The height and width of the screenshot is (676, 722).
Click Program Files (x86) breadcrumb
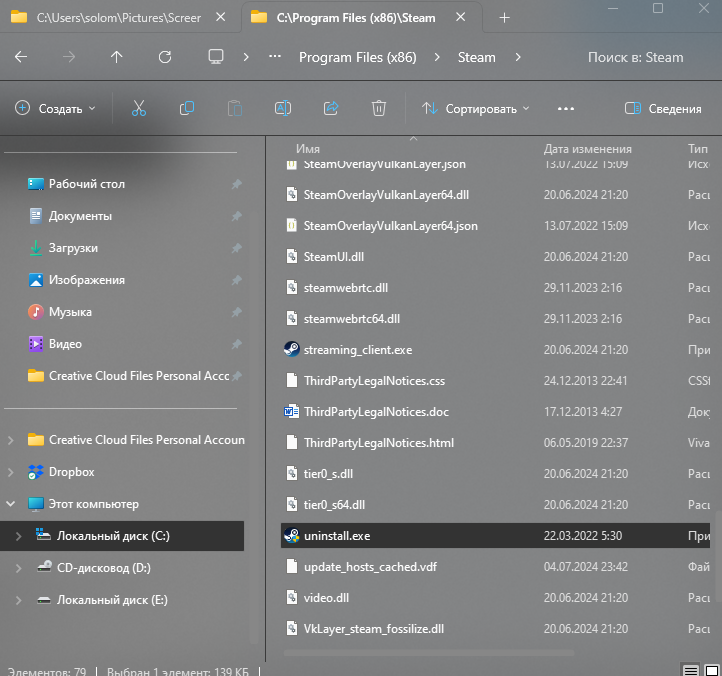[x=358, y=57]
